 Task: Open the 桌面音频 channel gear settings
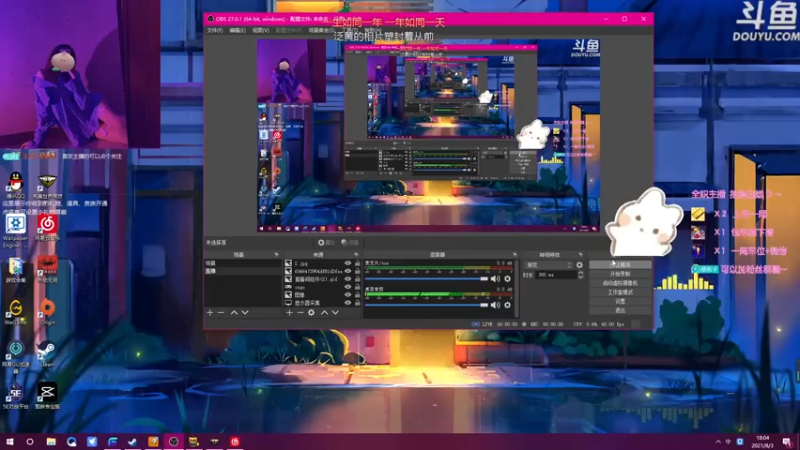(507, 305)
